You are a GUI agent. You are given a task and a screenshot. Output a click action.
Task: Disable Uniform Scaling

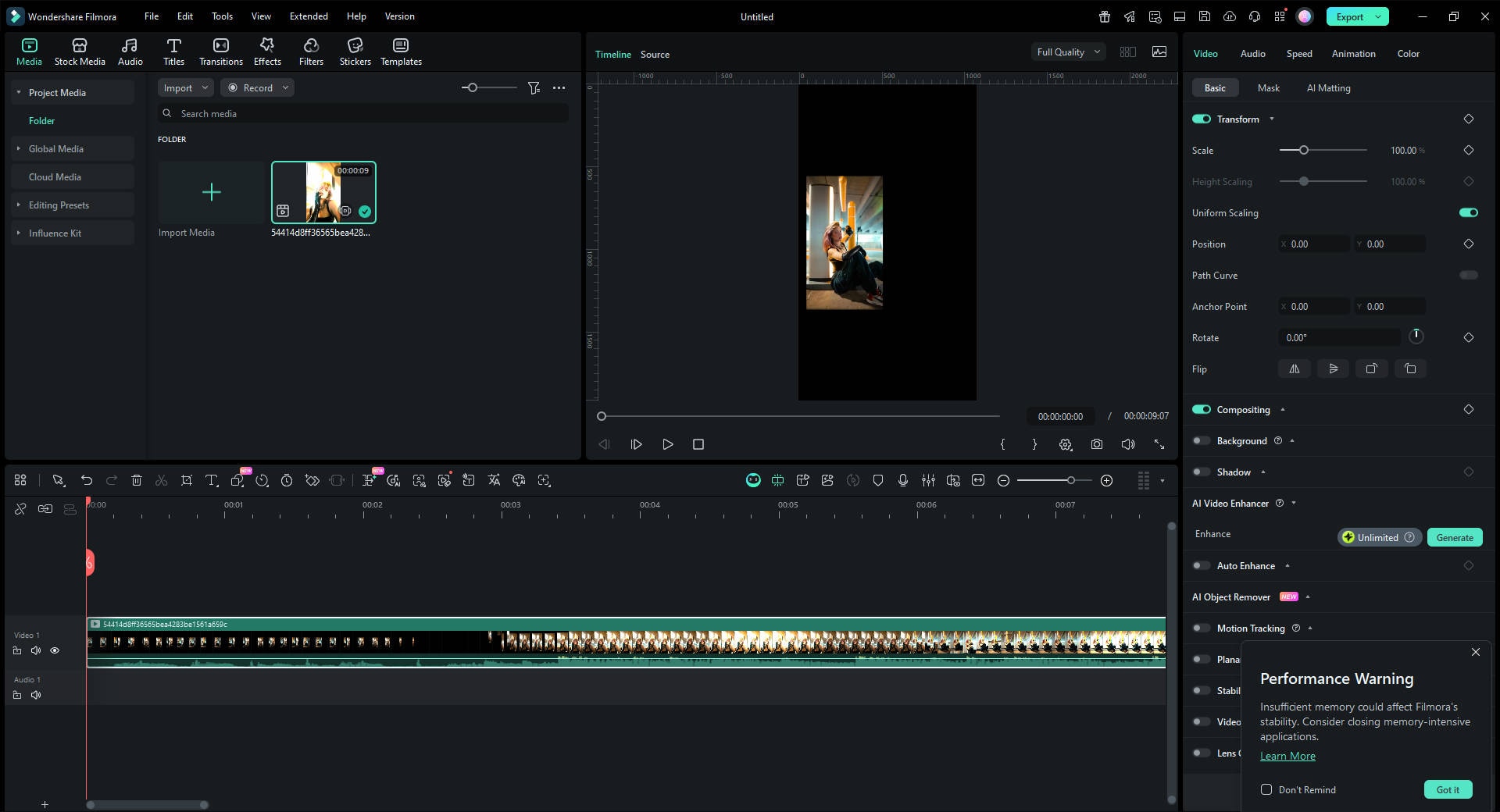(1467, 212)
